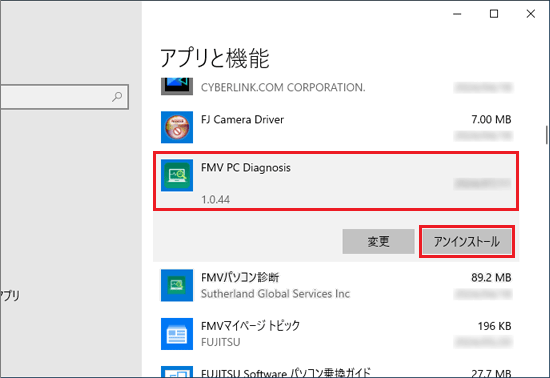
Task: Click the 89.2 MB size value
Action: pyautogui.click(x=491, y=278)
